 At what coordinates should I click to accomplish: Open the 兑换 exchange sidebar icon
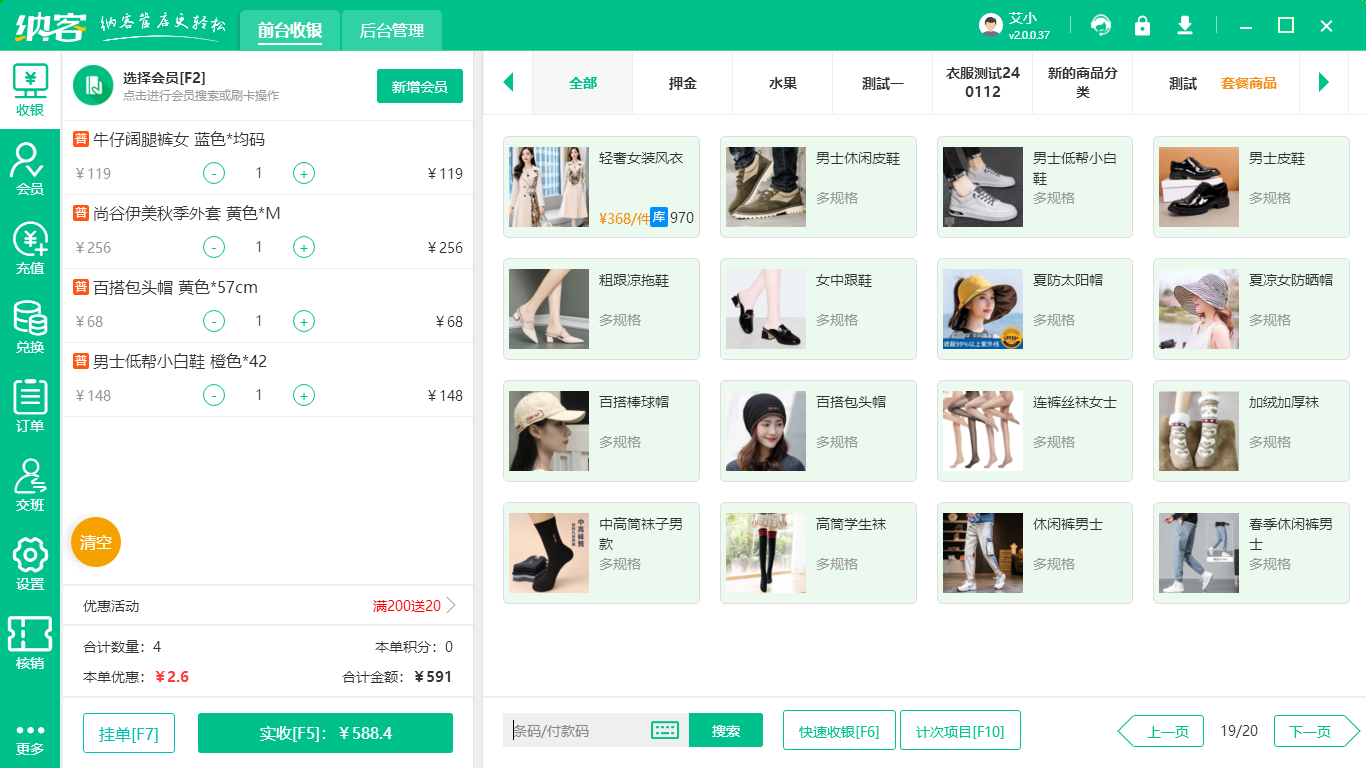(30, 326)
